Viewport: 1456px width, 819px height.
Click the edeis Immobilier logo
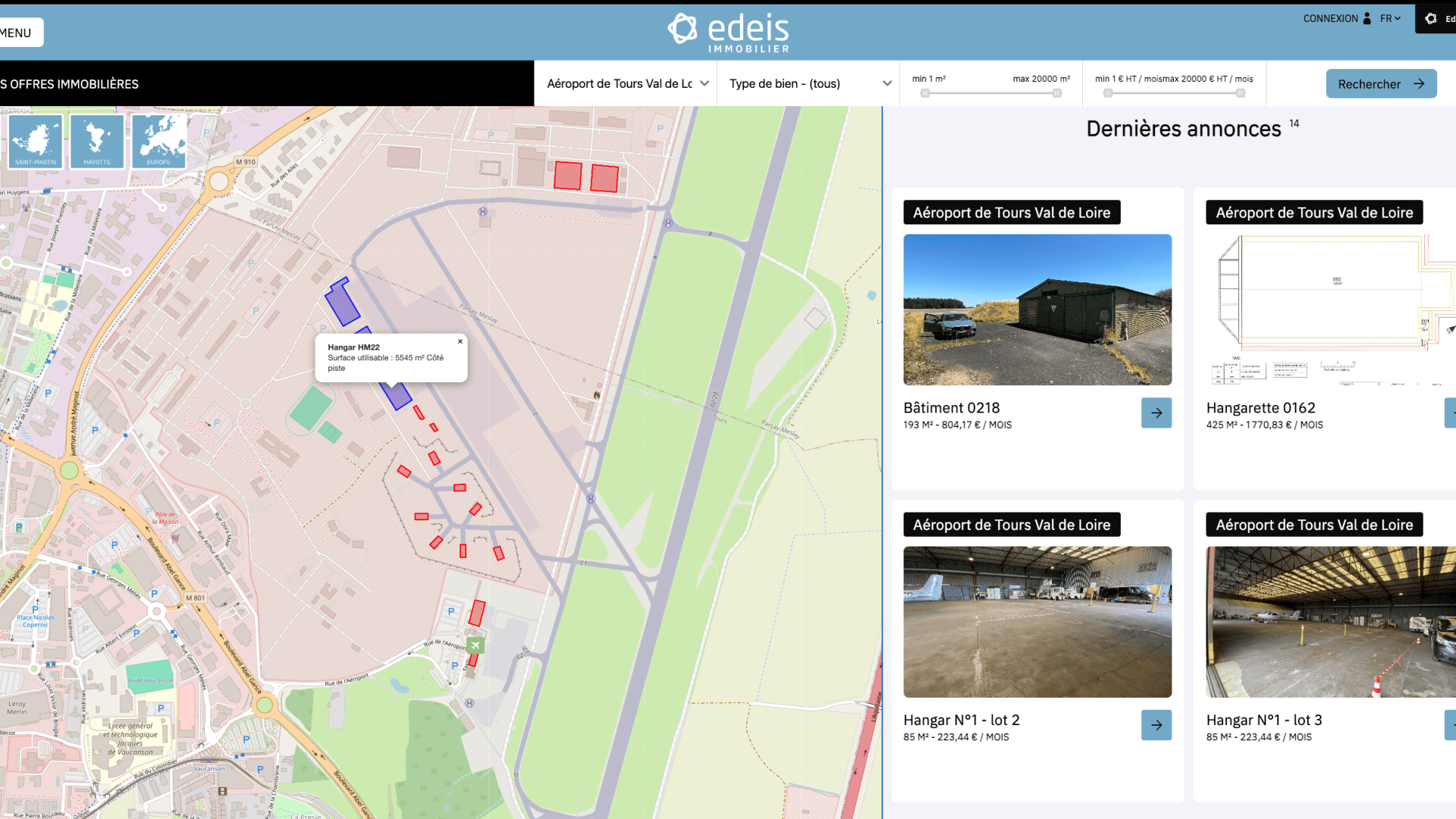pos(728,33)
